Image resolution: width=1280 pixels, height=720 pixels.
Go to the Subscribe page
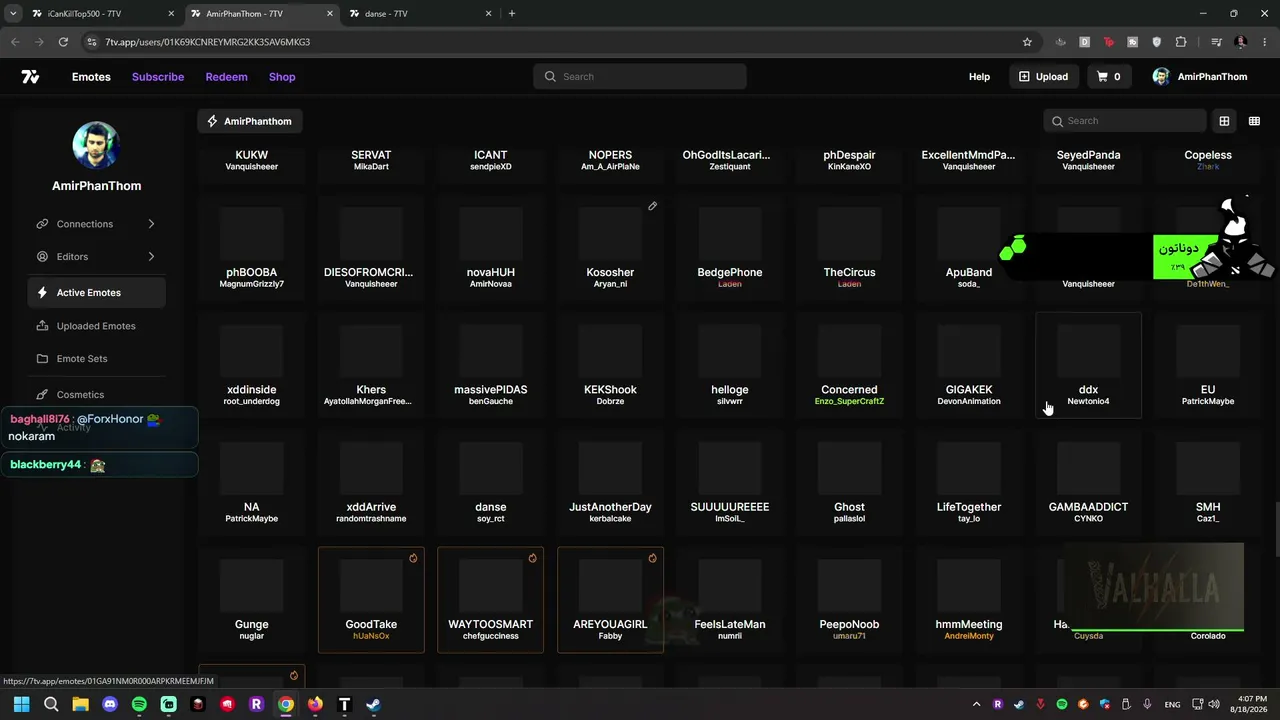[x=158, y=77]
